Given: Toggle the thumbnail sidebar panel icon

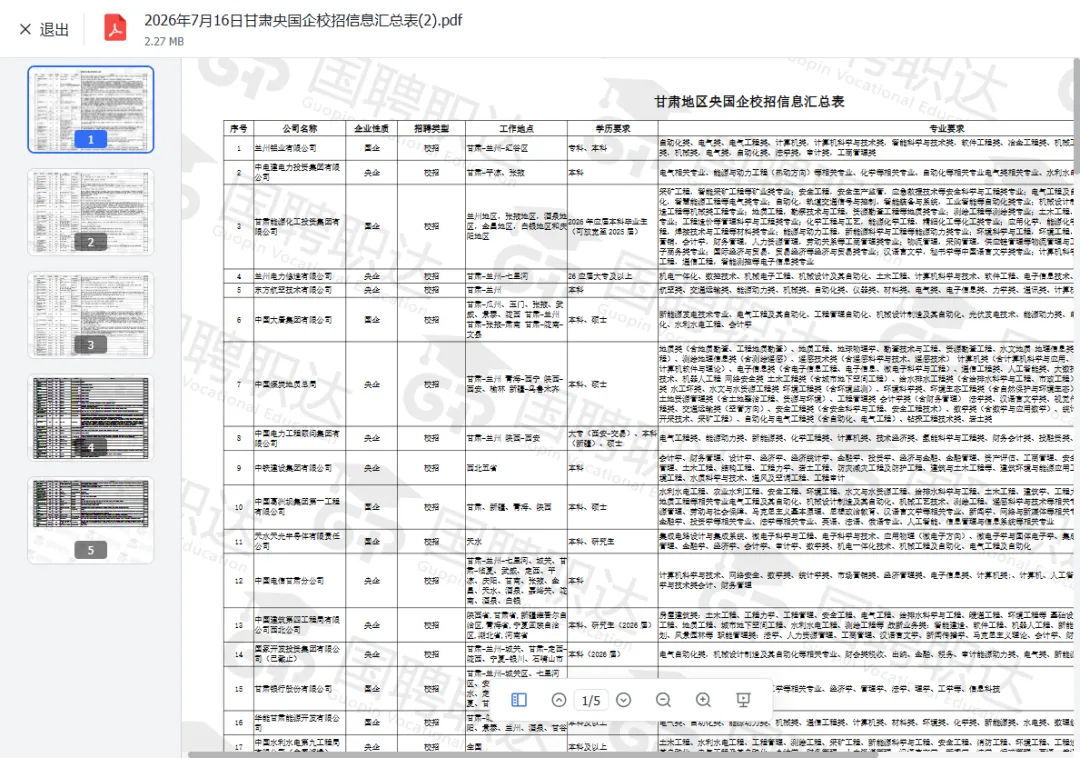Looking at the screenshot, I should [x=519, y=699].
